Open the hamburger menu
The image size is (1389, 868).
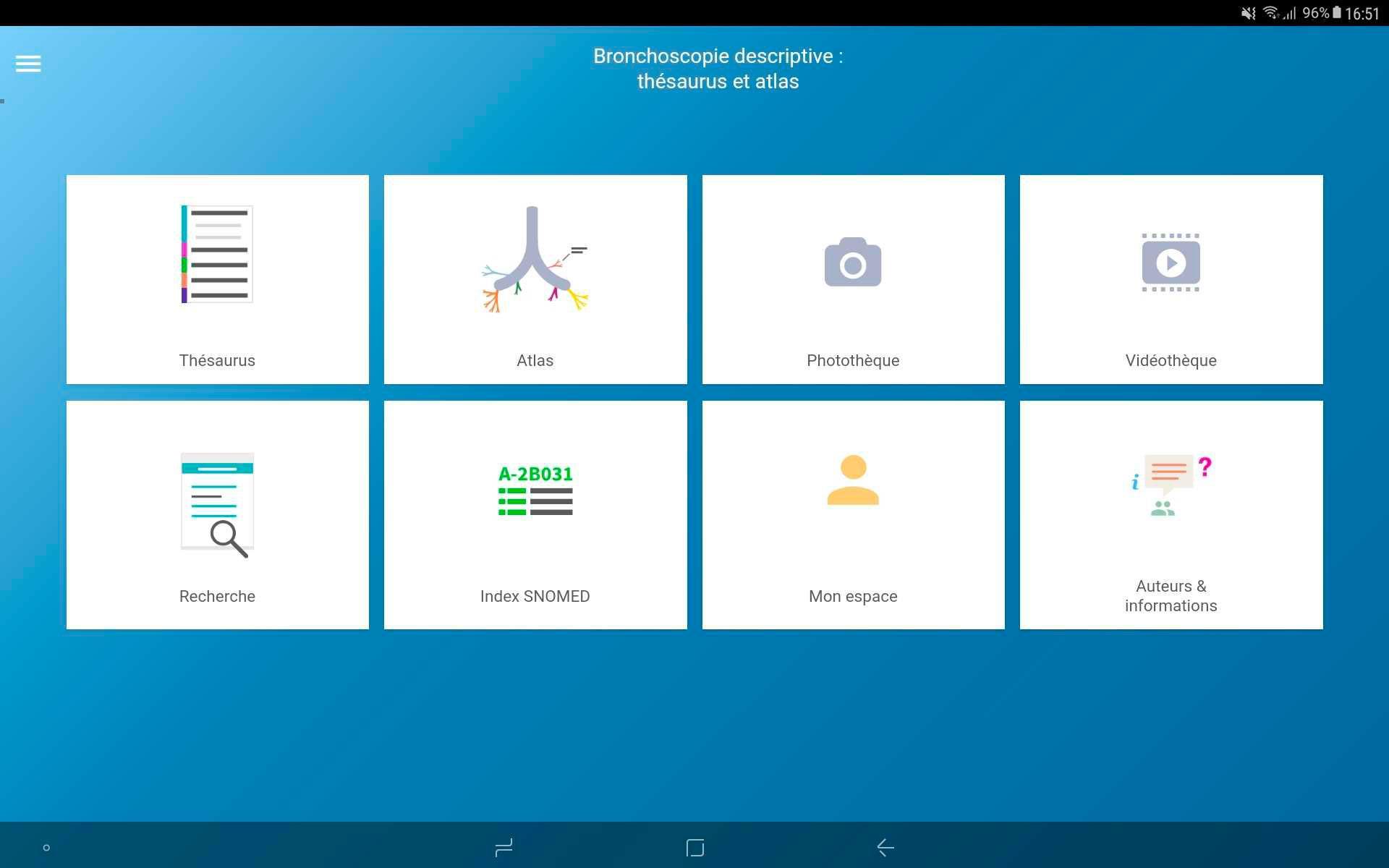28,64
